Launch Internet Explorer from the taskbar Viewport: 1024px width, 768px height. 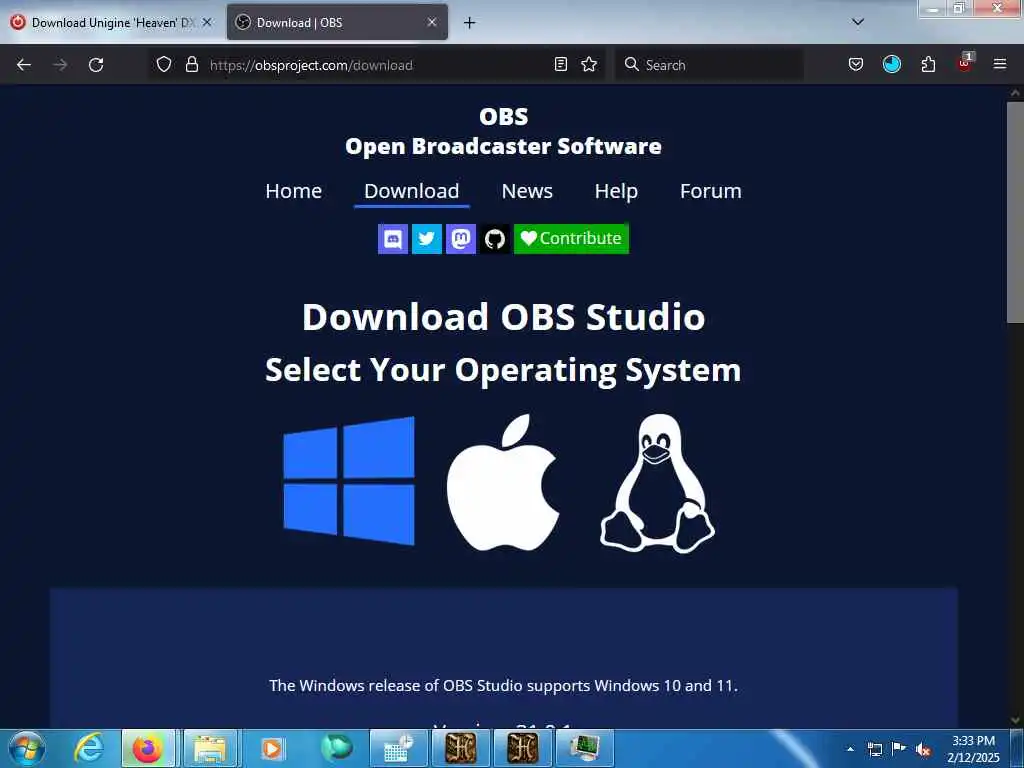click(x=89, y=748)
